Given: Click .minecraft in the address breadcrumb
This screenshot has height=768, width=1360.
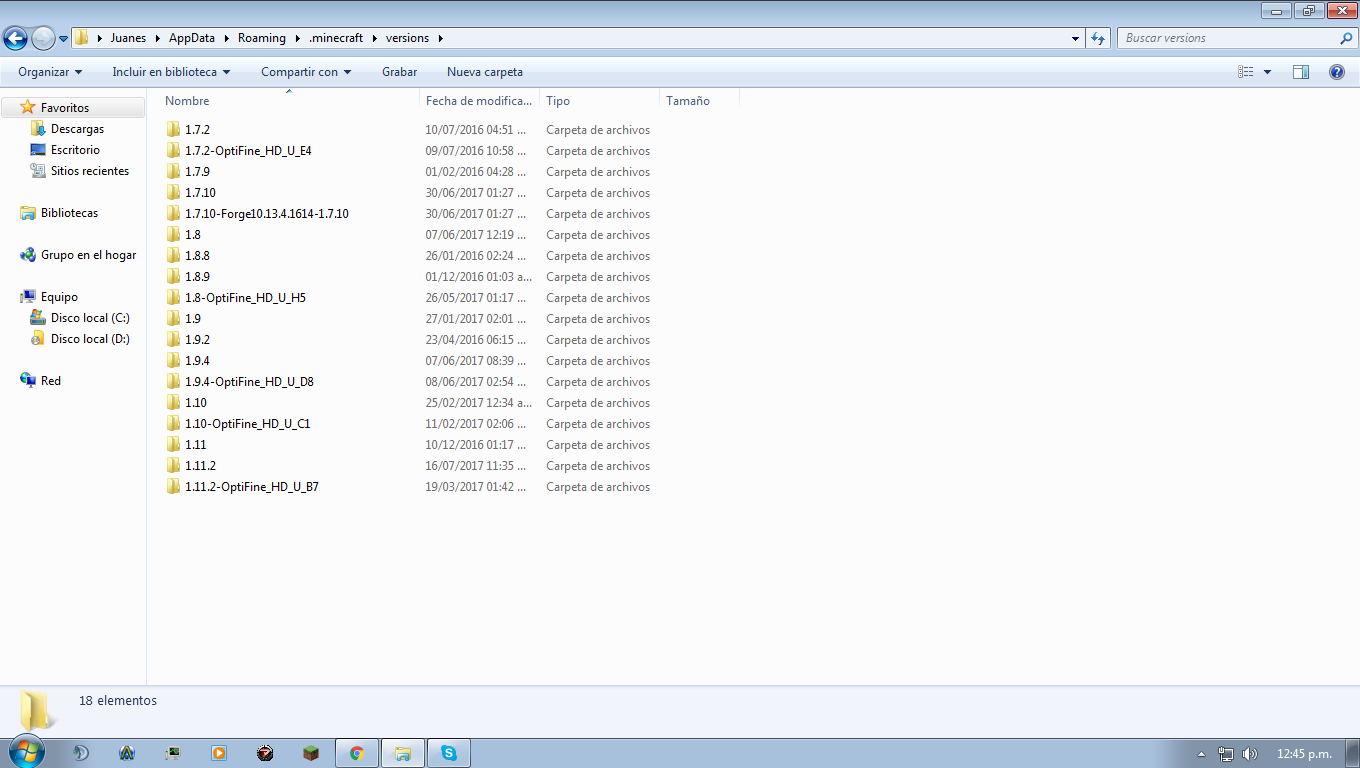Looking at the screenshot, I should (x=336, y=38).
